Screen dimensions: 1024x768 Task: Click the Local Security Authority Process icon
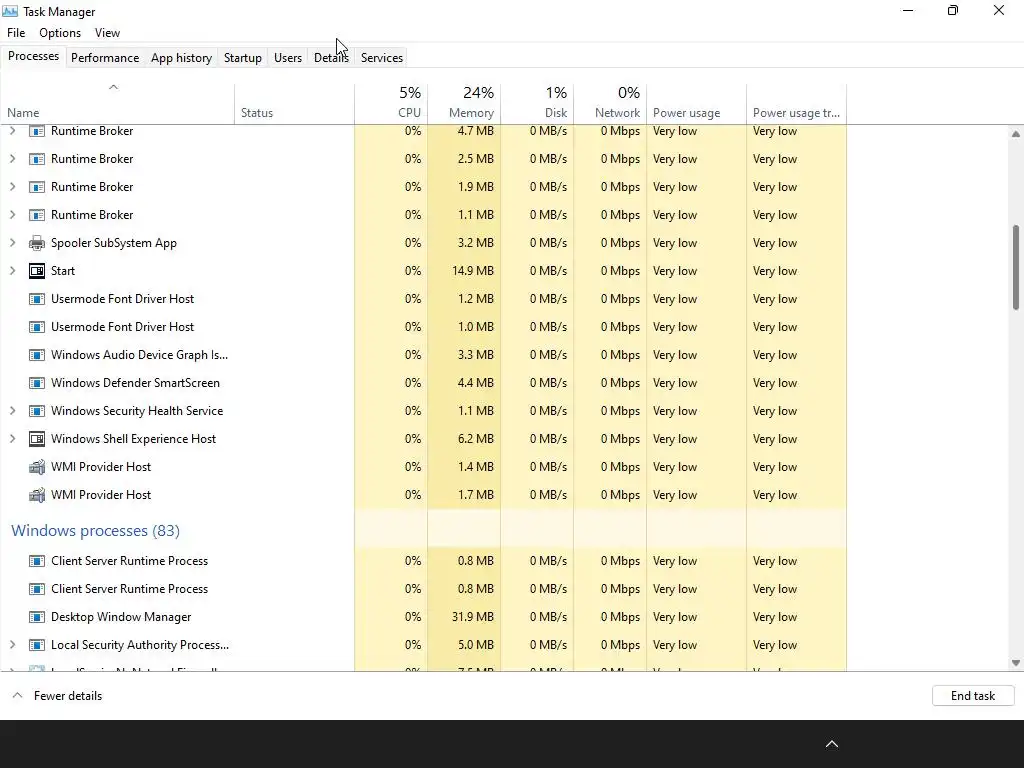point(37,645)
